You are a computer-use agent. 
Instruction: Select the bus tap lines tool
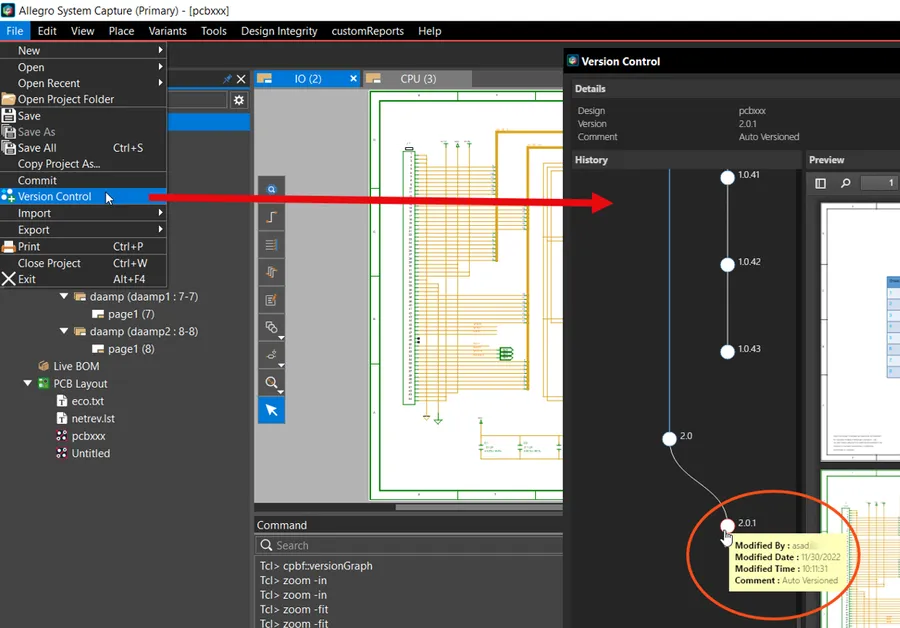271,245
